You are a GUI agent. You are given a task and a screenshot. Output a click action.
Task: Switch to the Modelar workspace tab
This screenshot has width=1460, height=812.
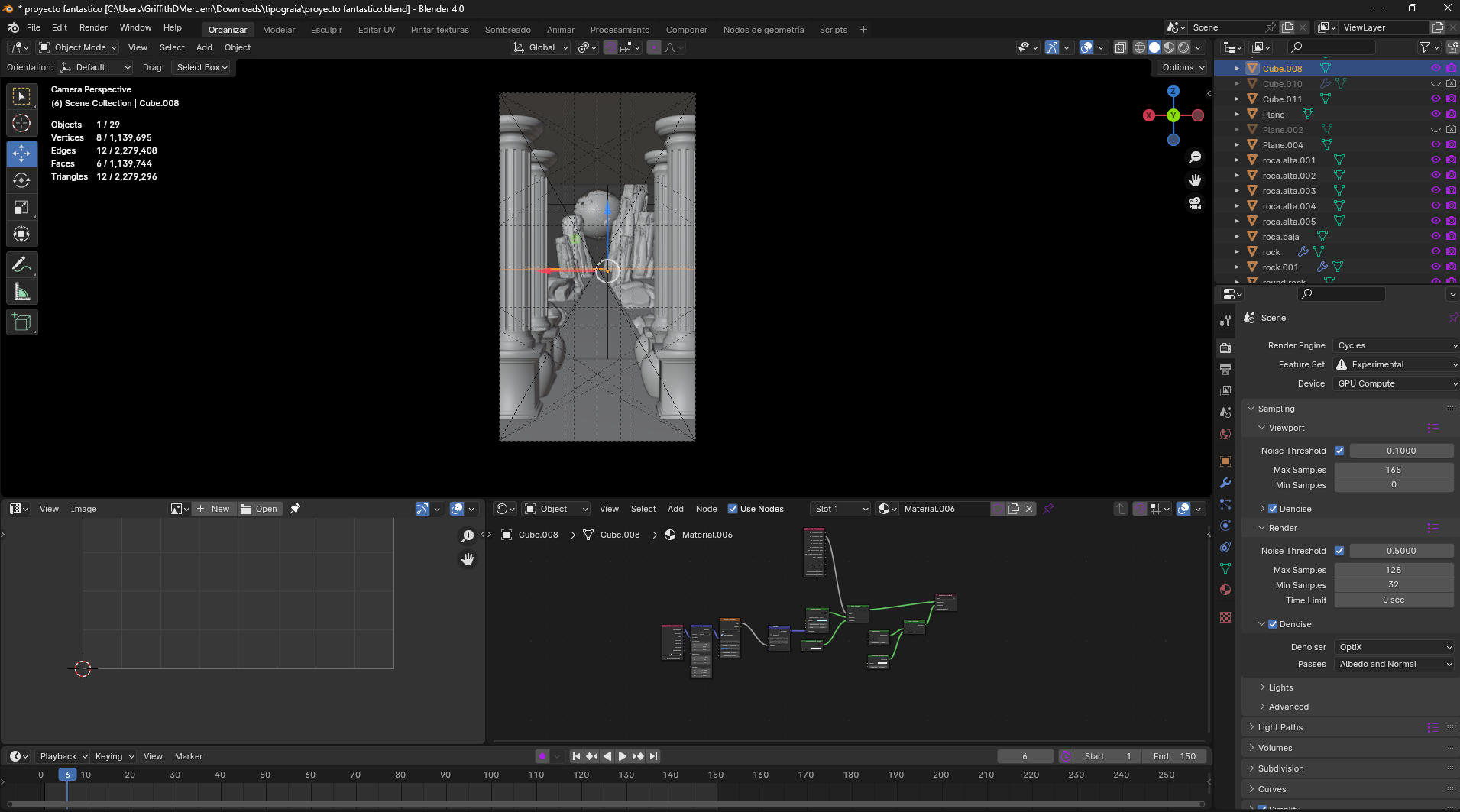tap(279, 30)
